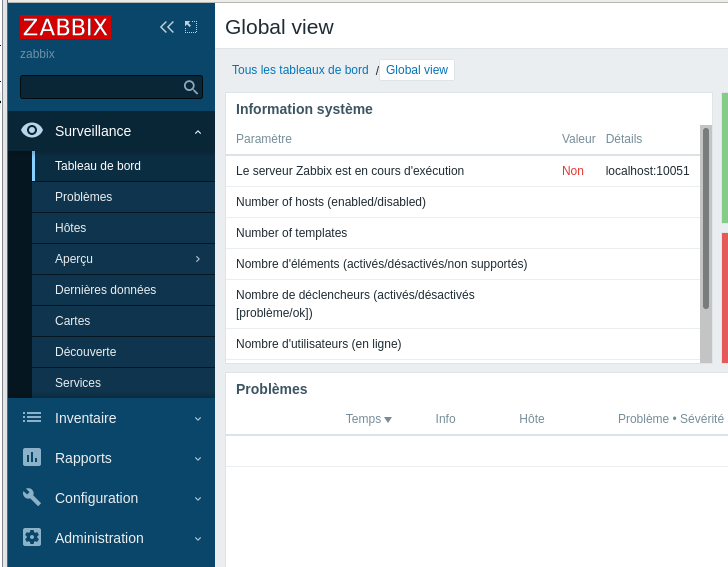Collapse the Surveillance menu chevron
The height and width of the screenshot is (567, 728).
coord(198,132)
